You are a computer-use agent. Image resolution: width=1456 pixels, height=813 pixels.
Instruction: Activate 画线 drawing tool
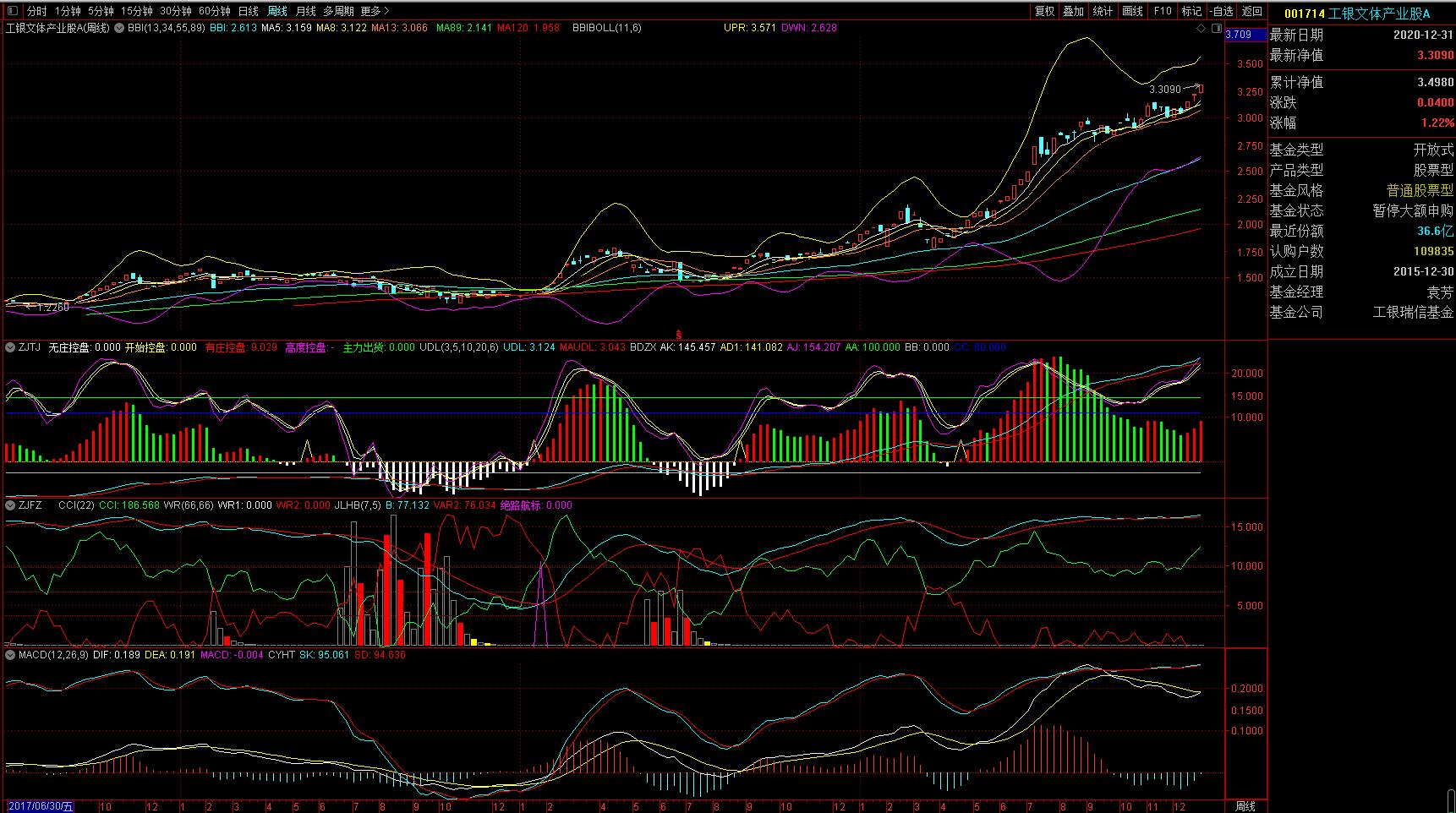[x=1133, y=11]
